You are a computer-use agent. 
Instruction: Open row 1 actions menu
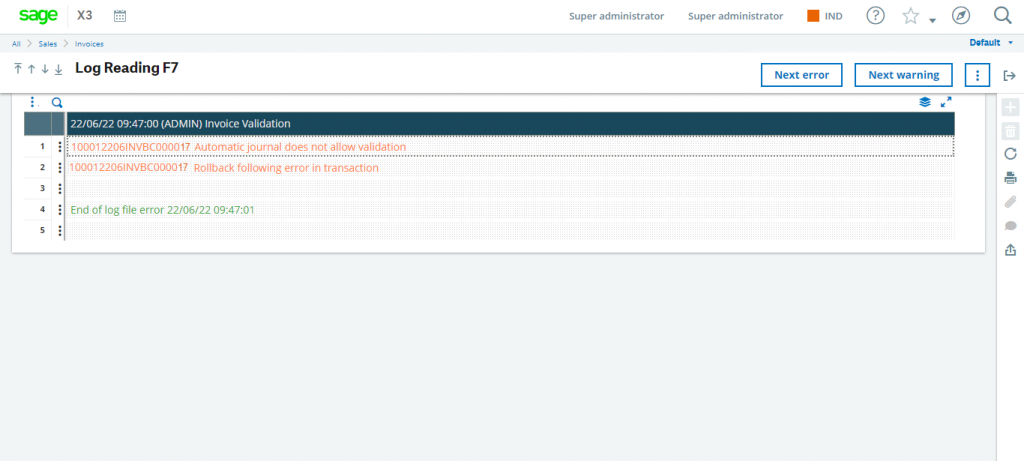pos(59,147)
